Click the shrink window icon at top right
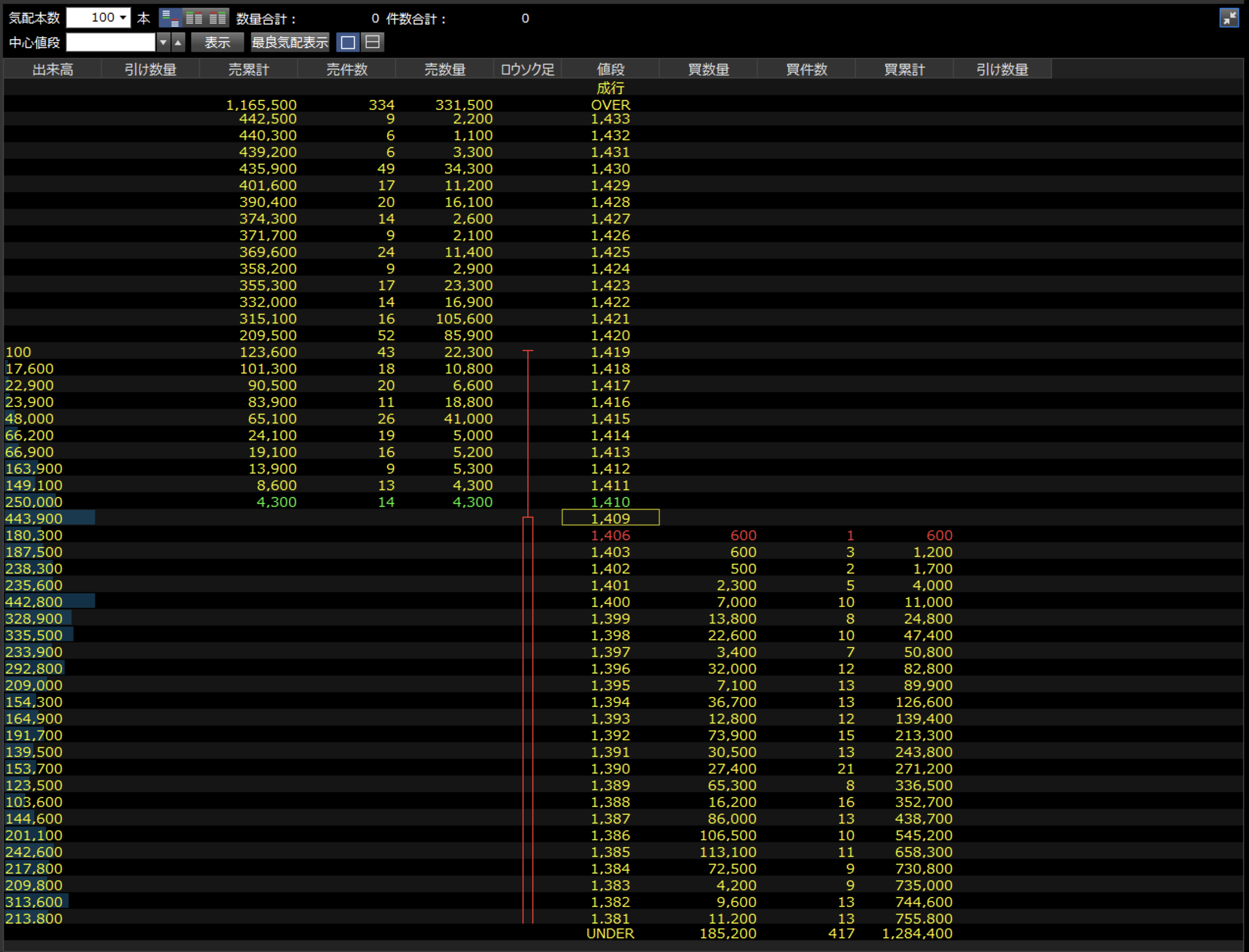This screenshot has width=1249, height=952. 1228,18
